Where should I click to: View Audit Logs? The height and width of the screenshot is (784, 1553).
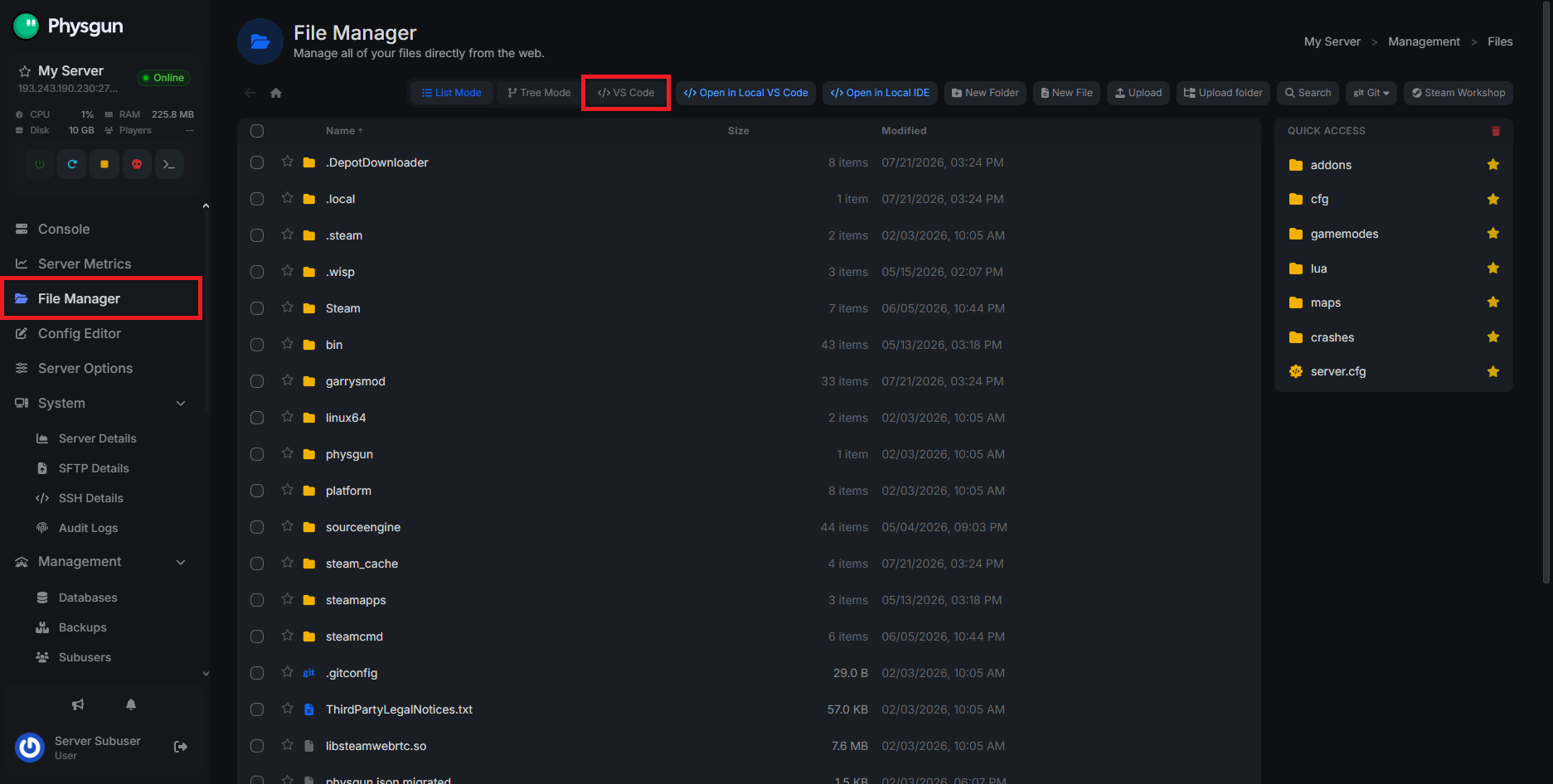(88, 528)
